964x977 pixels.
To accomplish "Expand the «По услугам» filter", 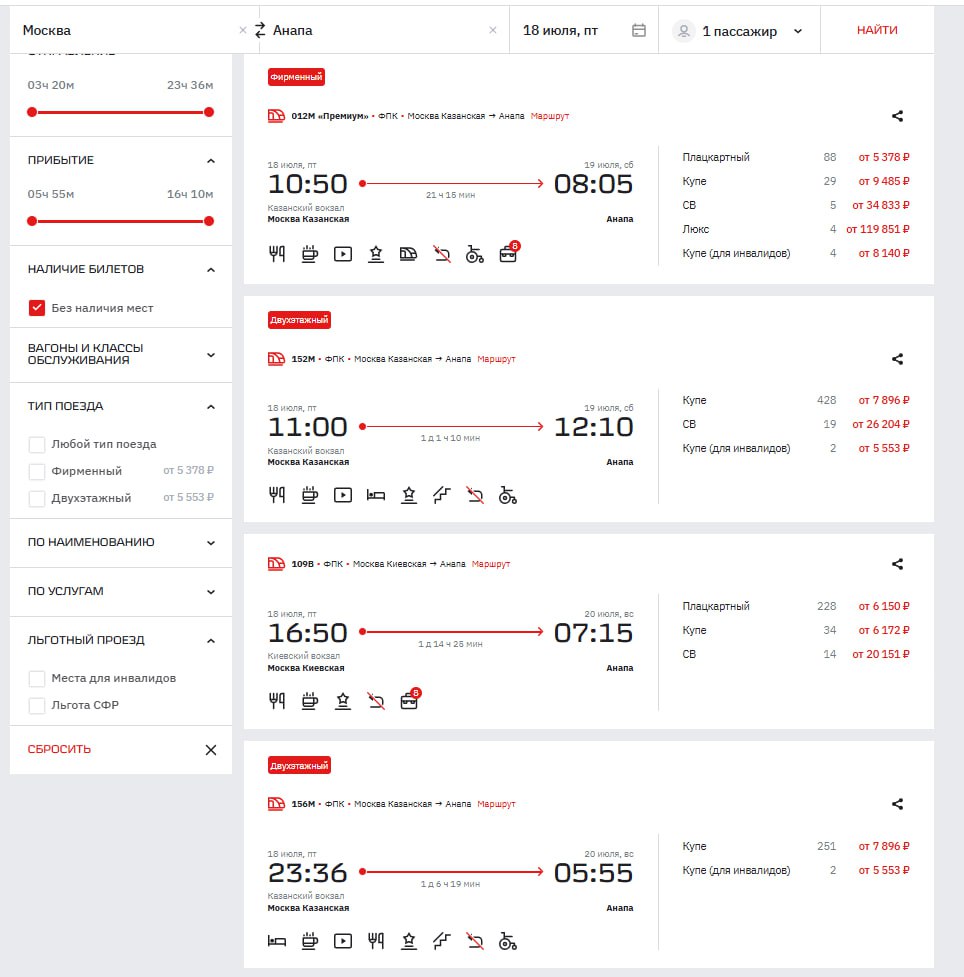I will [x=210, y=591].
